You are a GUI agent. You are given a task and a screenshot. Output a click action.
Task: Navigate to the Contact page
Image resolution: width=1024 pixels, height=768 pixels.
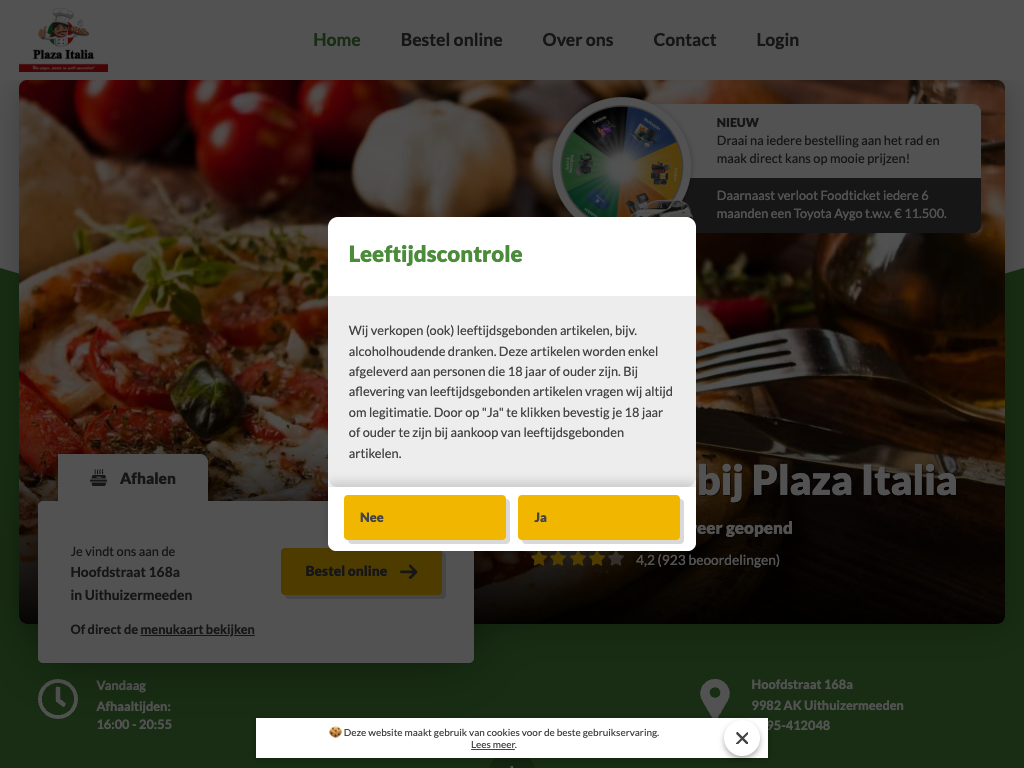(685, 40)
